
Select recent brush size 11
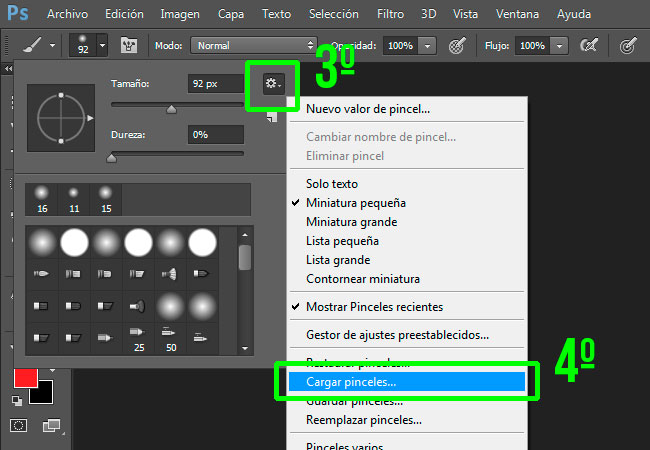click(x=73, y=199)
